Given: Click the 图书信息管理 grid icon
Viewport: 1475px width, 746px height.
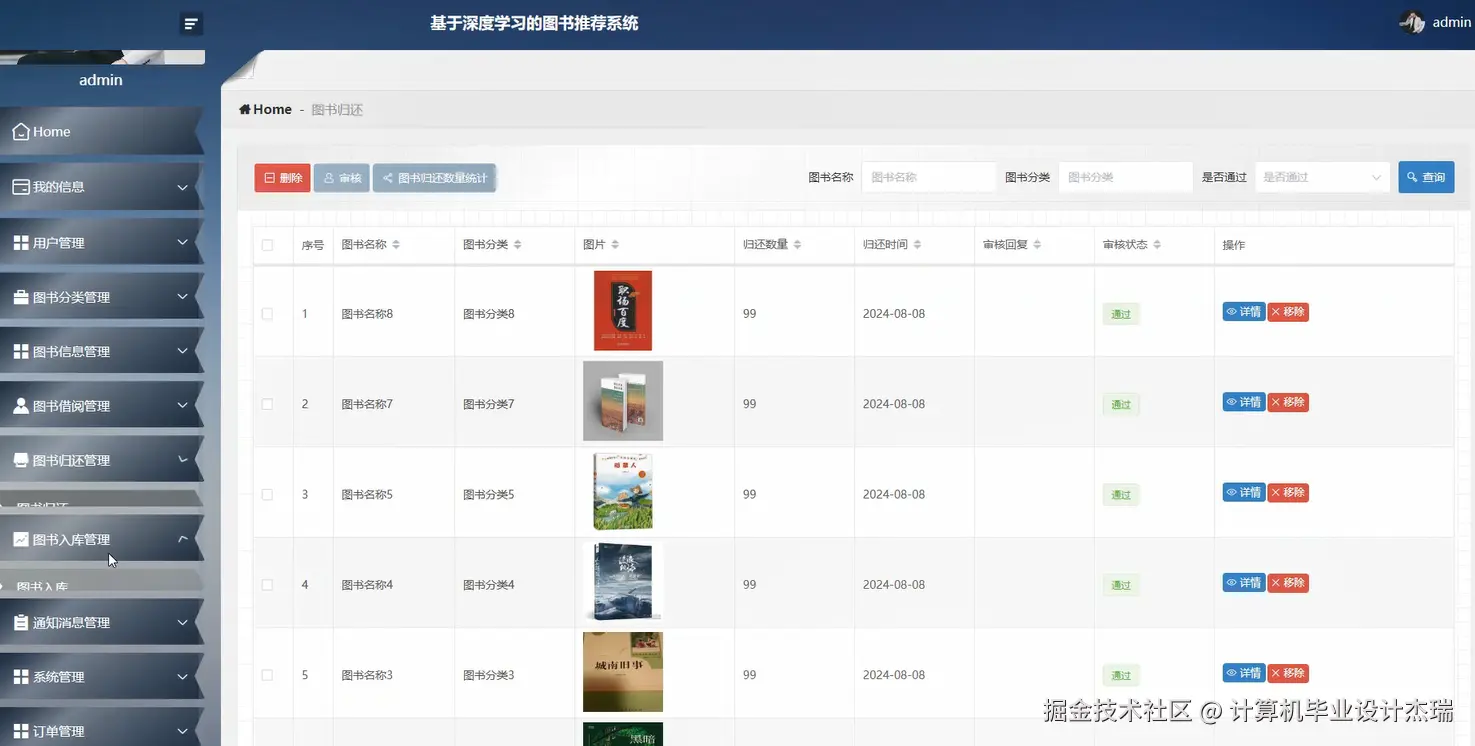Looking at the screenshot, I should pos(20,351).
